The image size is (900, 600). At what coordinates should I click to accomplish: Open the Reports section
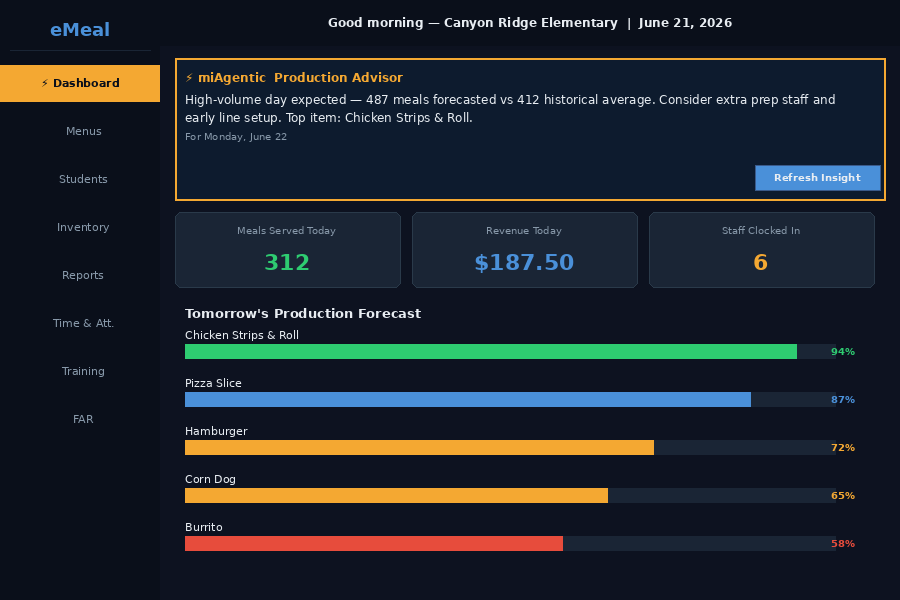(83, 275)
